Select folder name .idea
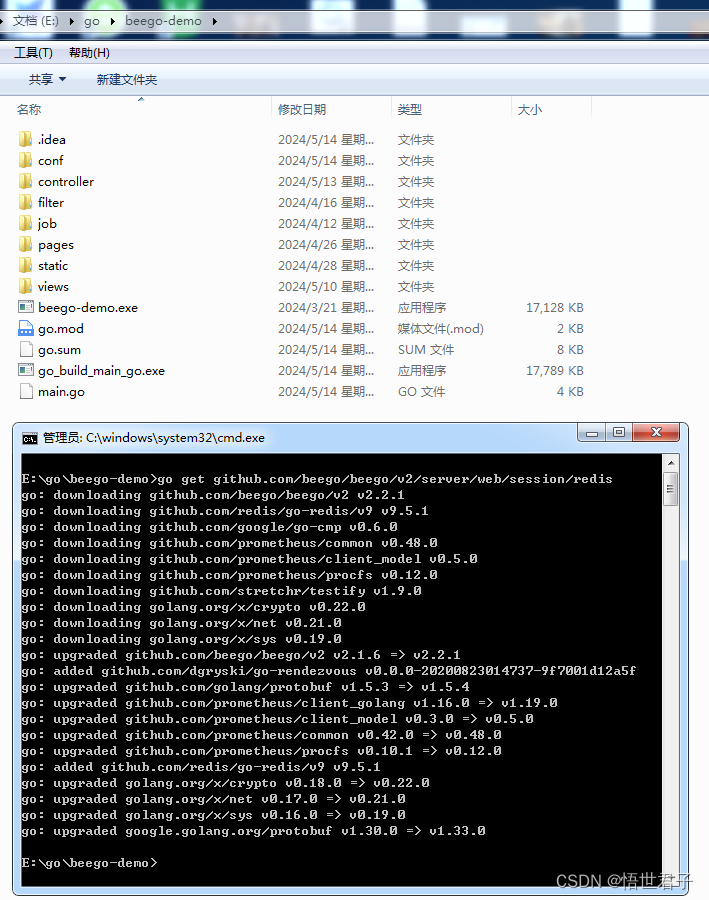 coord(52,139)
